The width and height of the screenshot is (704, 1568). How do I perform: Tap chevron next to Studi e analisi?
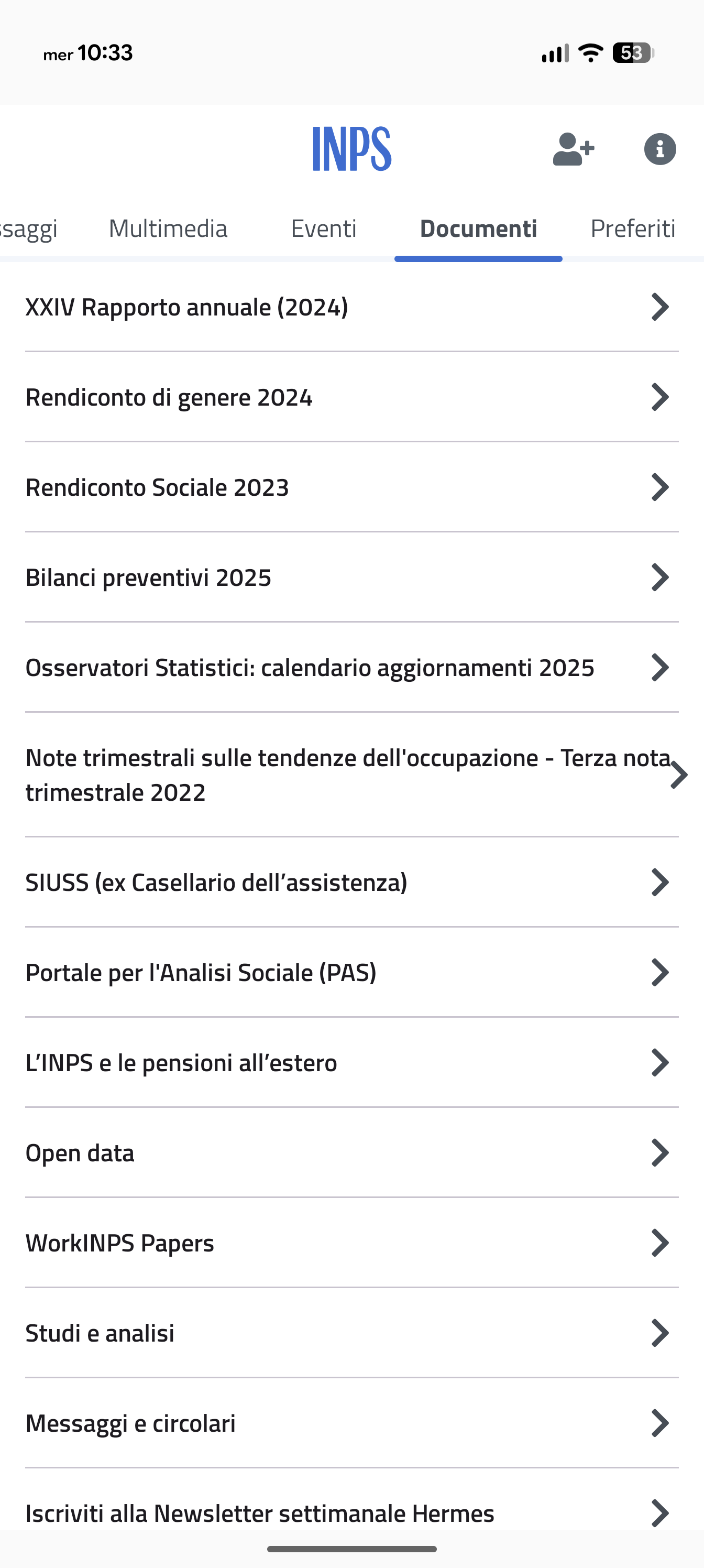coord(659,1333)
